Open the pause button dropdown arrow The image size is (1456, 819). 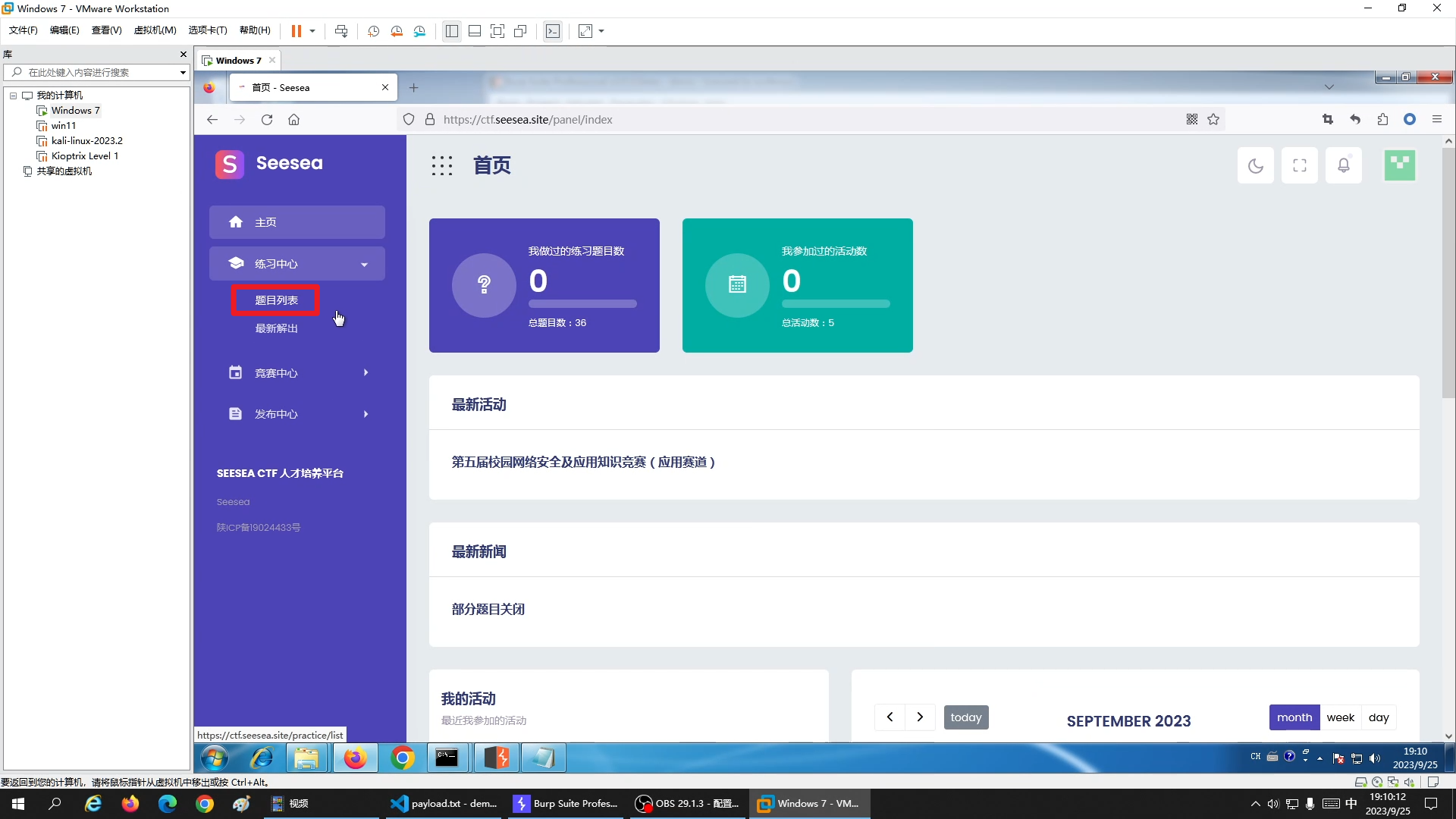coord(312,31)
